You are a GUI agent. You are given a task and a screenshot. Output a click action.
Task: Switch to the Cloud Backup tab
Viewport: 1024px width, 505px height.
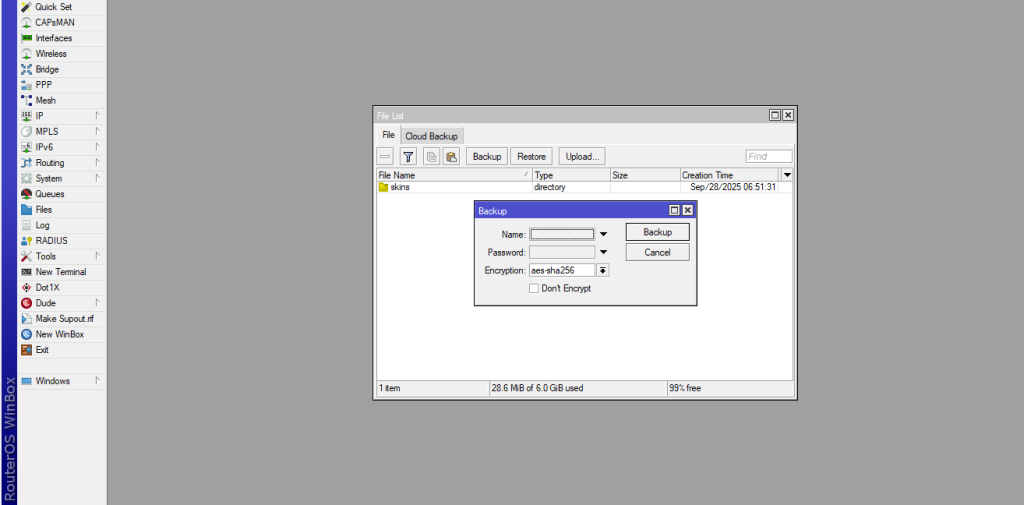[x=431, y=136]
